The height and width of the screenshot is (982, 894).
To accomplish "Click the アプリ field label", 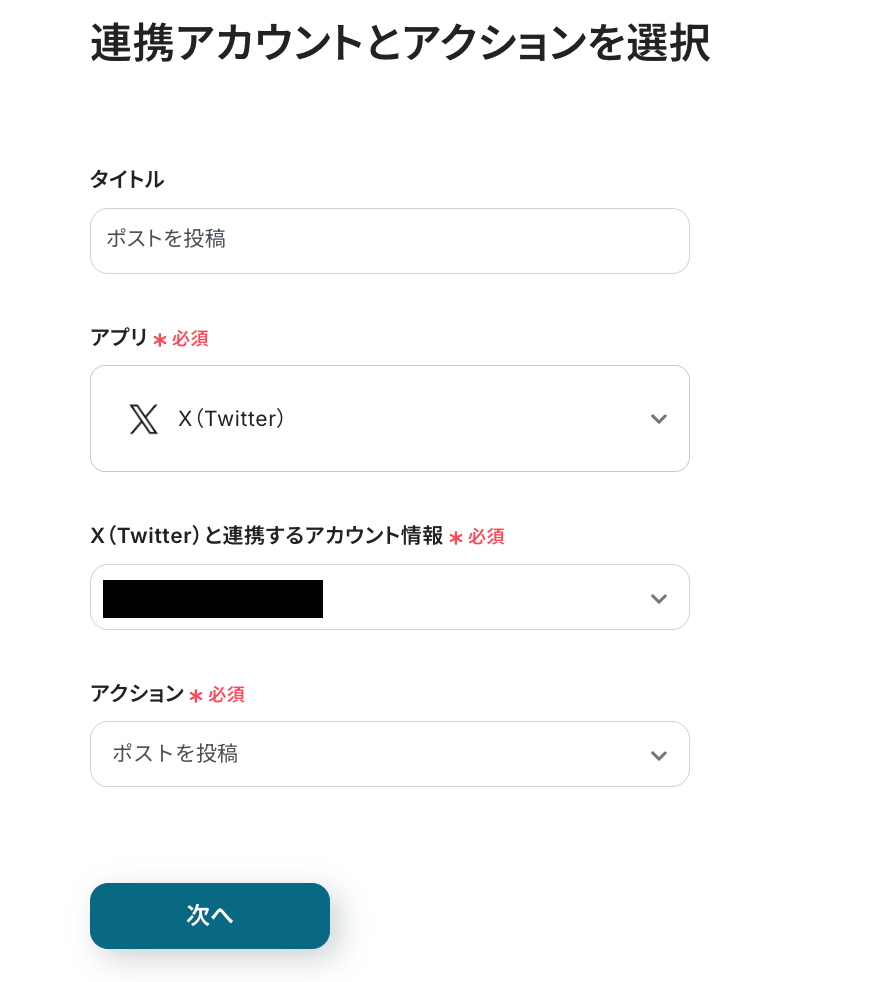I will click(119, 338).
